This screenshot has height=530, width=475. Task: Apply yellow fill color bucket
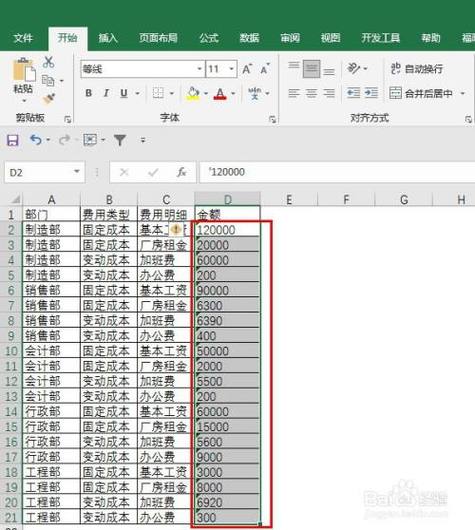[x=193, y=94]
